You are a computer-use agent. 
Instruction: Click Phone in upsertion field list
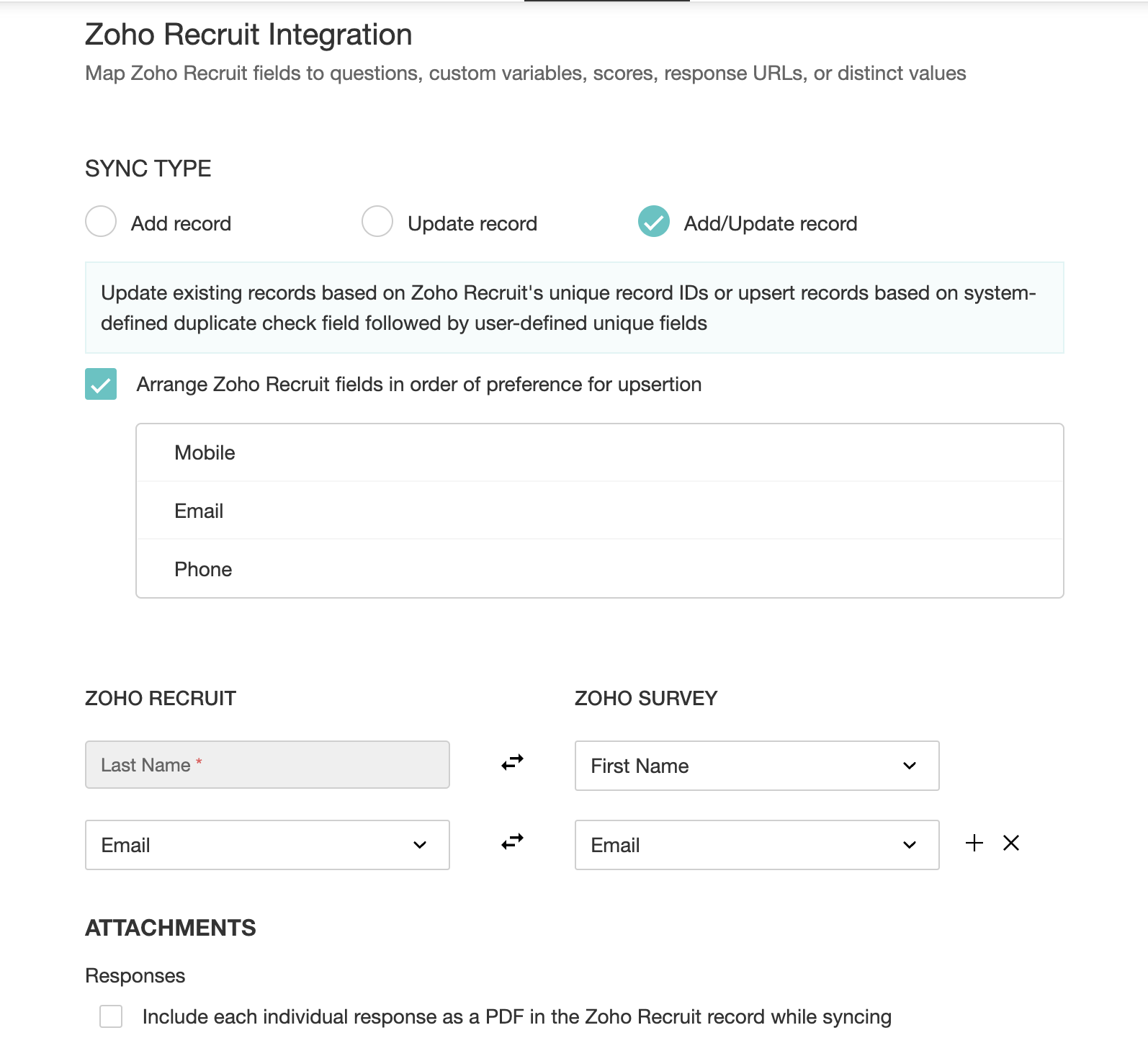[203, 569]
